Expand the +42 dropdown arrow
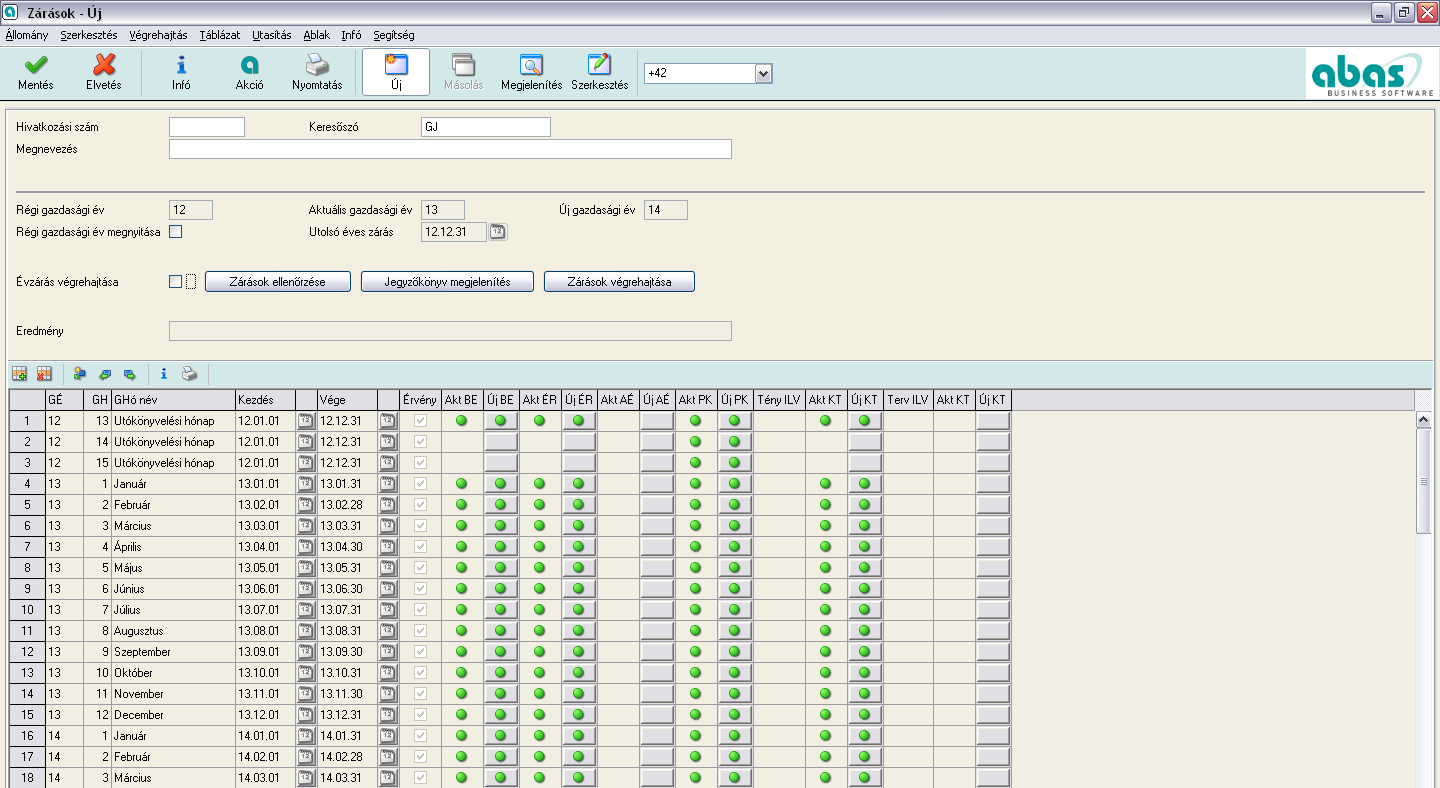This screenshot has width=1440, height=788. tap(764, 74)
